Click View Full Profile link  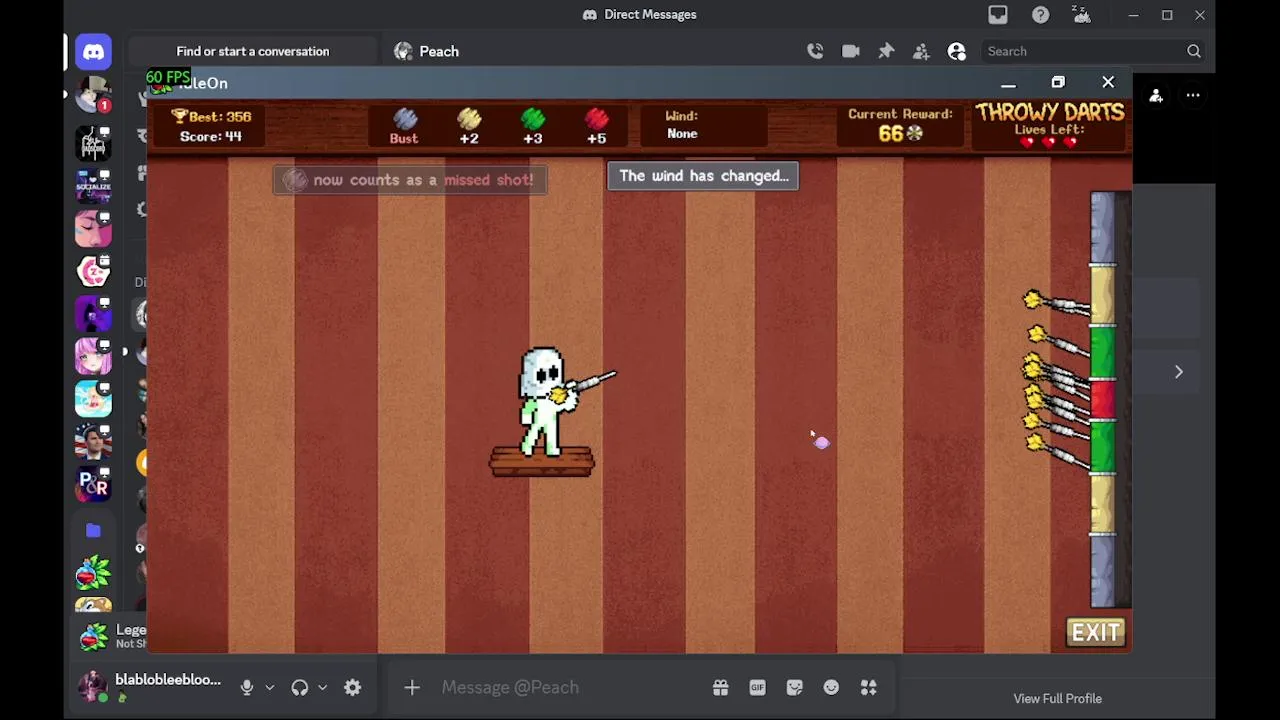tap(1057, 699)
